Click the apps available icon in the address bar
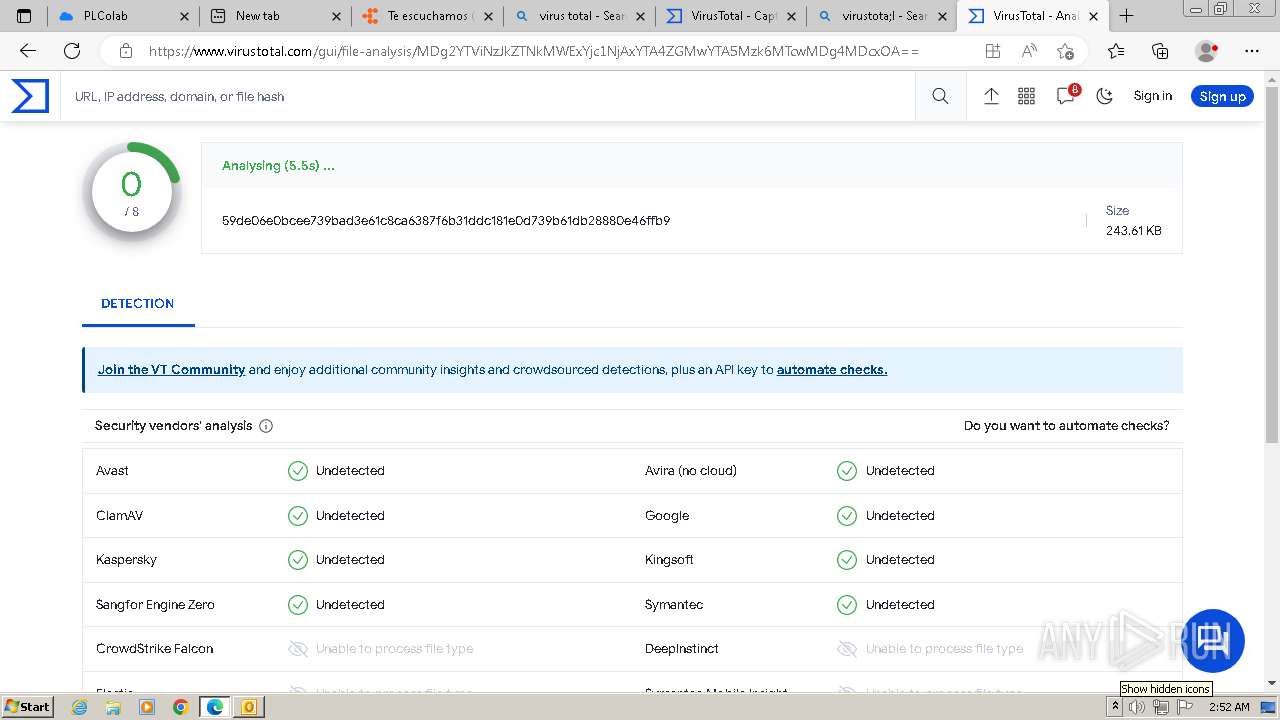The width and height of the screenshot is (1280, 720). point(992,51)
